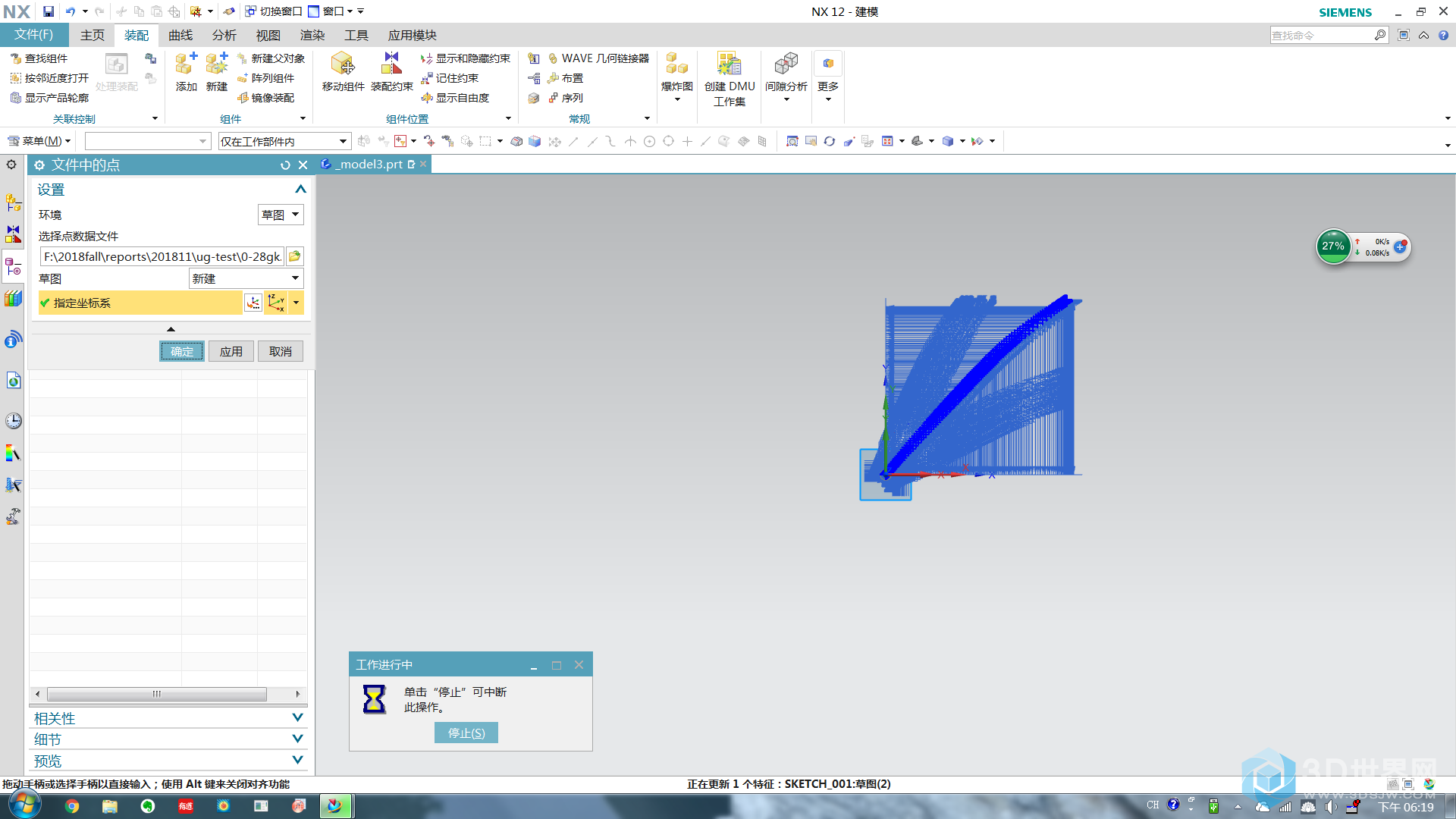Switch to the Render (渲染) tab

(x=312, y=35)
